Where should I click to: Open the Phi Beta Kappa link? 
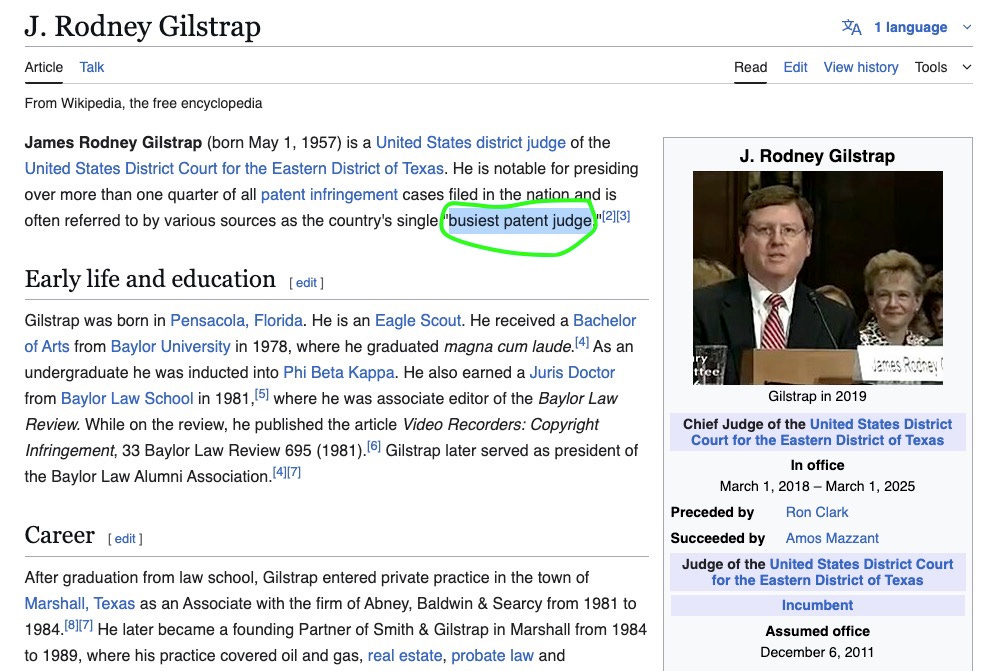click(x=338, y=372)
